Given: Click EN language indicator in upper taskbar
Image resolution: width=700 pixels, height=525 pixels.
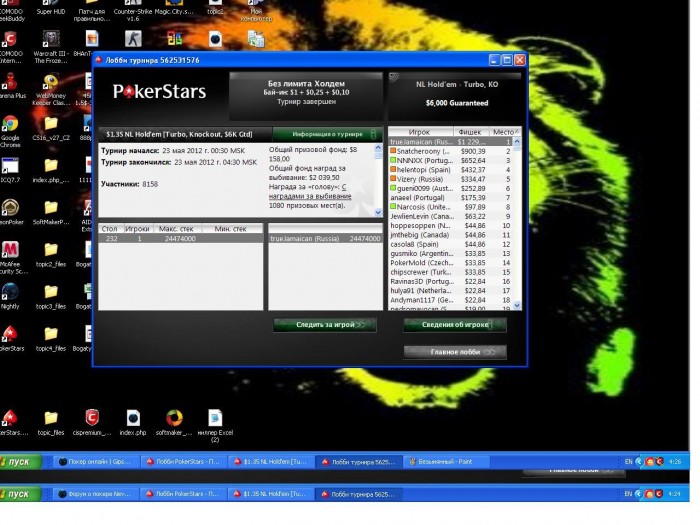Looking at the screenshot, I should click(x=628, y=462).
